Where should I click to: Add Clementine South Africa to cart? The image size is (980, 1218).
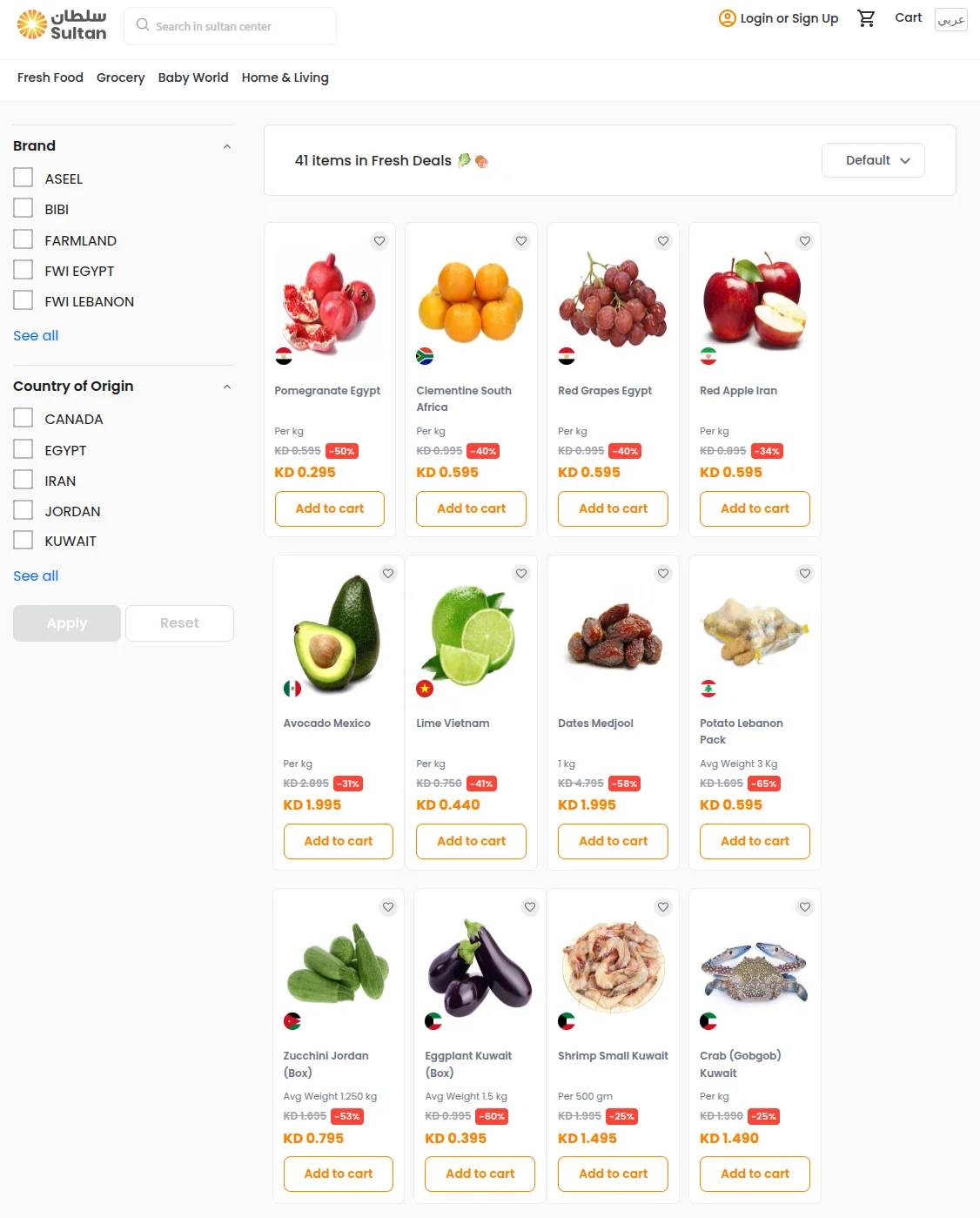(471, 508)
